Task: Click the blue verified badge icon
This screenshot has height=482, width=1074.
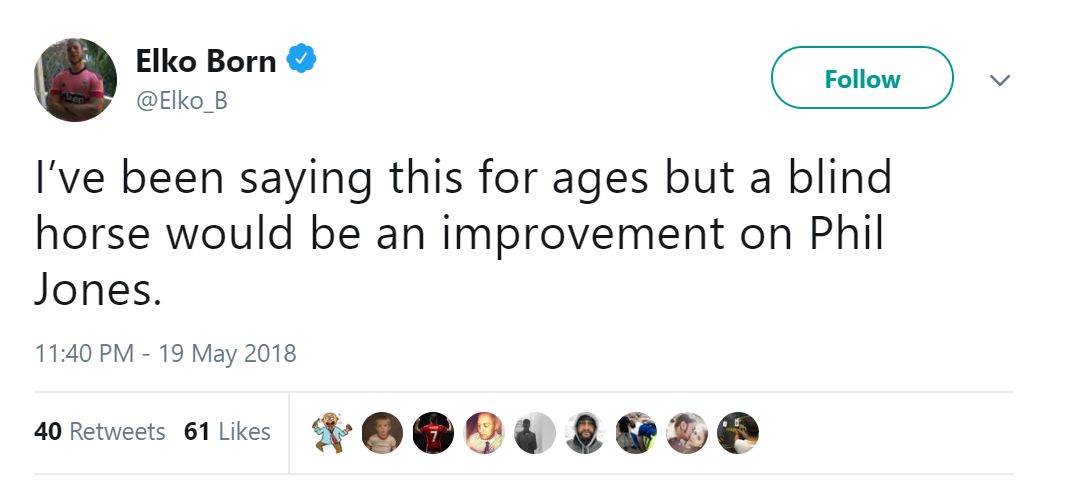Action: tap(302, 60)
